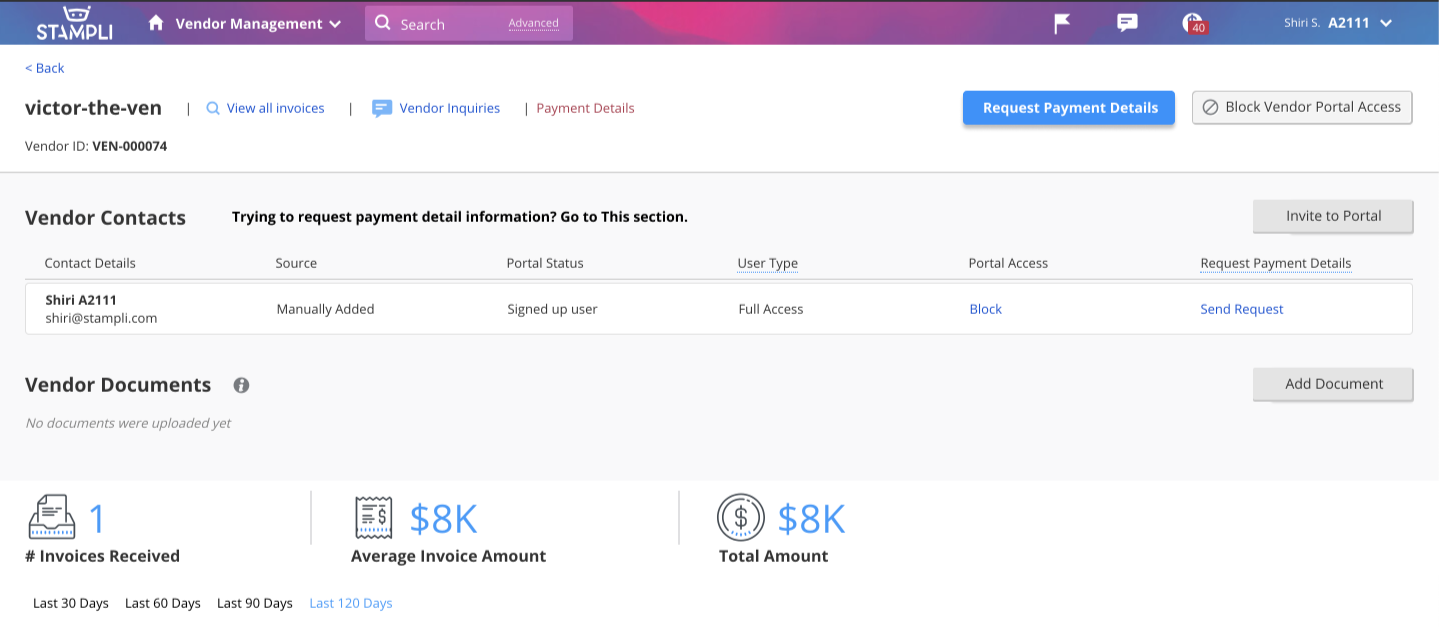Click the search magnifier icon
This screenshot has height=627, width=1439.
(382, 23)
